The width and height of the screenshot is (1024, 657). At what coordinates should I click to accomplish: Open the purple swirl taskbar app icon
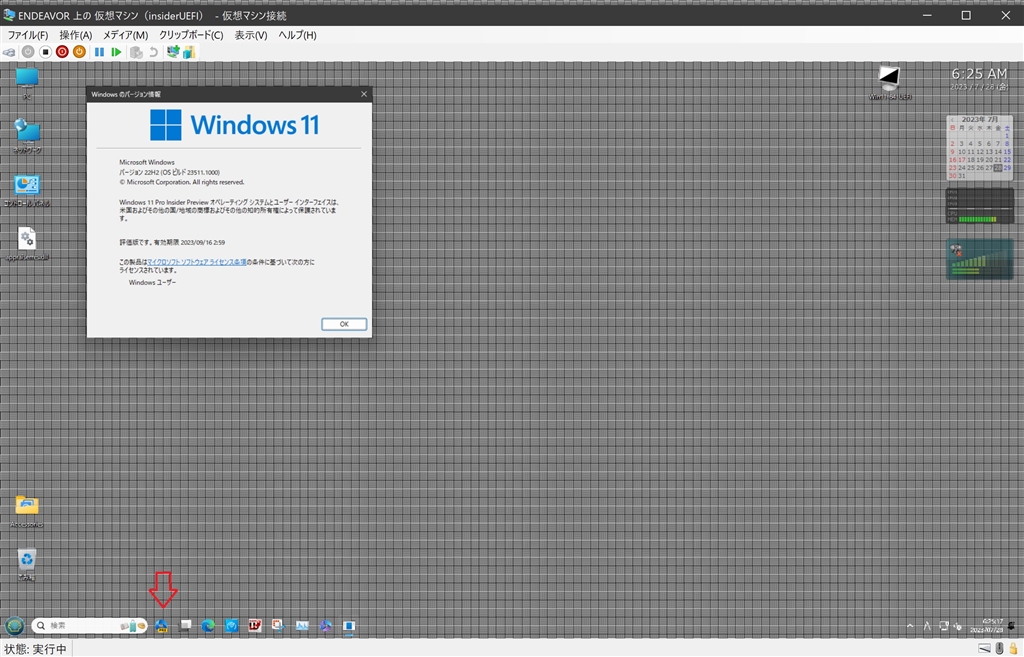(x=326, y=626)
